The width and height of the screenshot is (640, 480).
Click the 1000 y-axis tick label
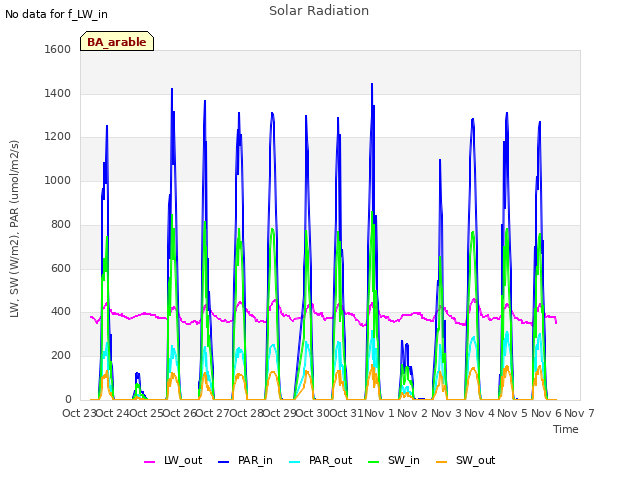coord(58,180)
